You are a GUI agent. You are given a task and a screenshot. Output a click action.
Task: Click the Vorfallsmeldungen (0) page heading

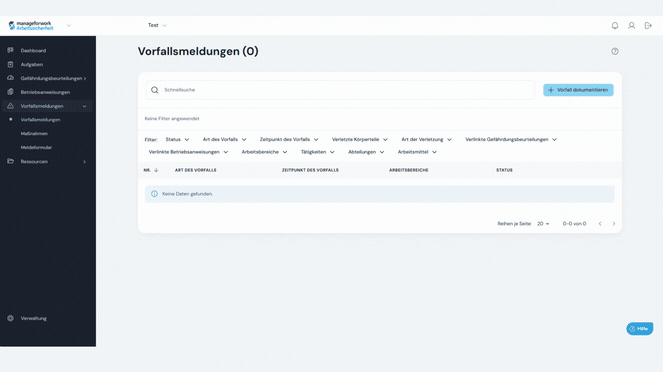coord(198,51)
